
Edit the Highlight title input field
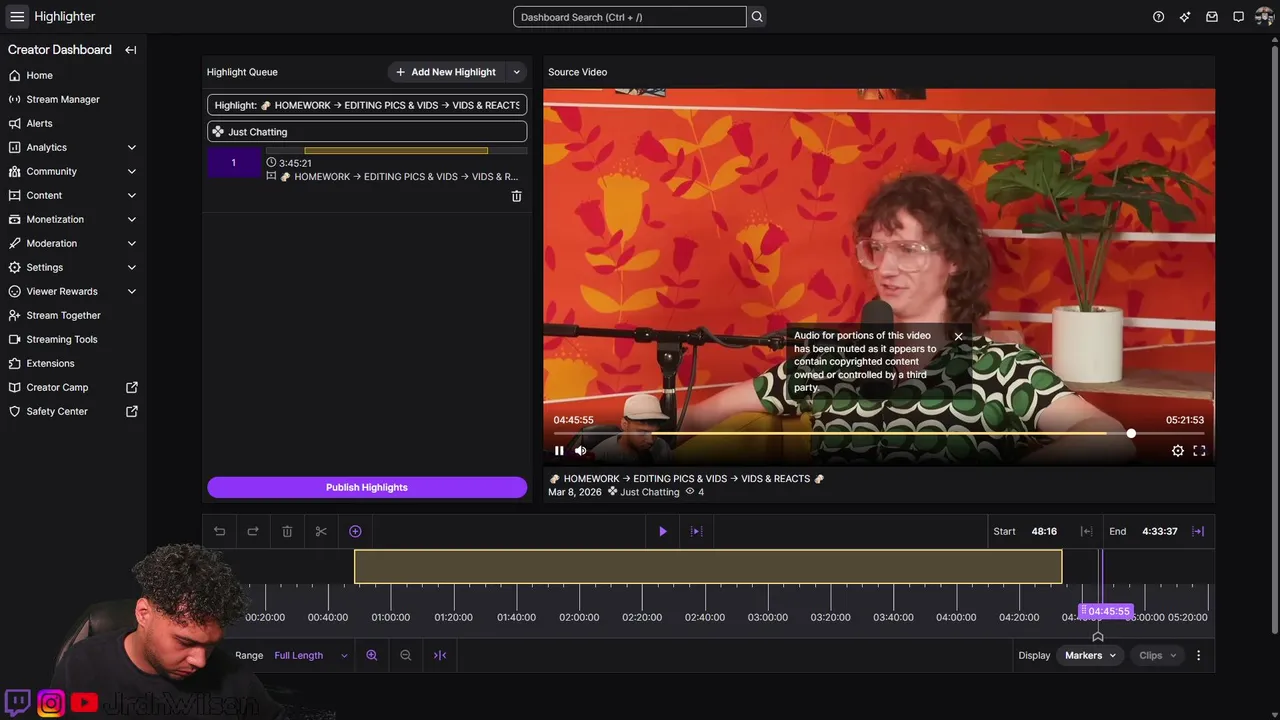(x=367, y=105)
